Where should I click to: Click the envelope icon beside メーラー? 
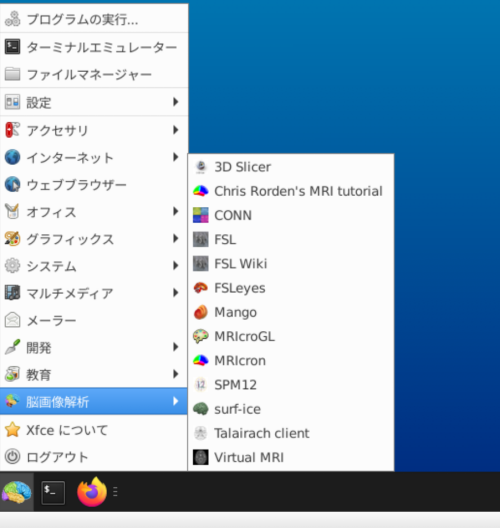click(x=12, y=320)
